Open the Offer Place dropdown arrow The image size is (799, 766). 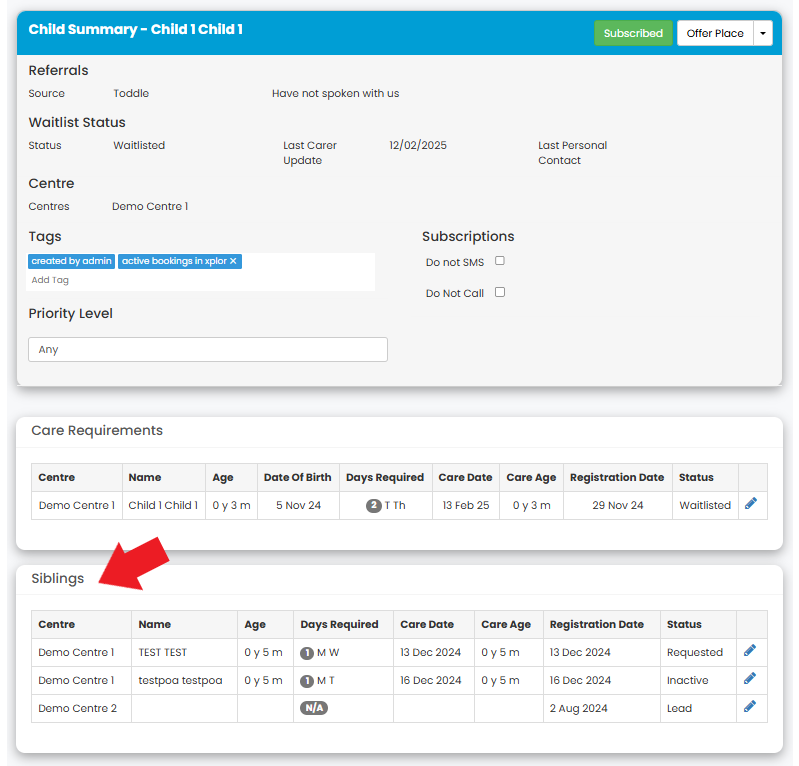(763, 33)
